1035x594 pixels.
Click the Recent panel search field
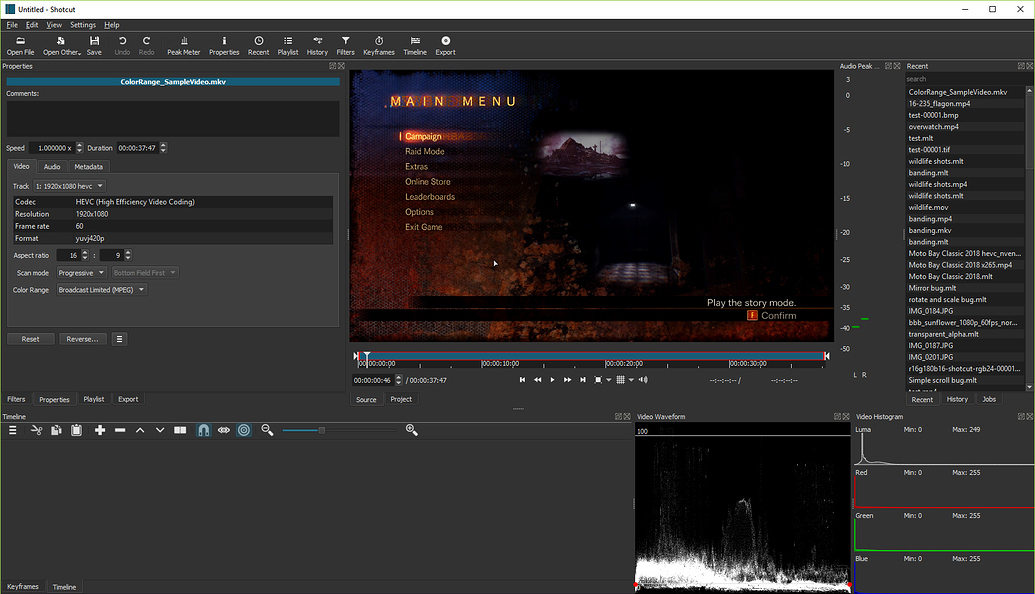point(966,79)
